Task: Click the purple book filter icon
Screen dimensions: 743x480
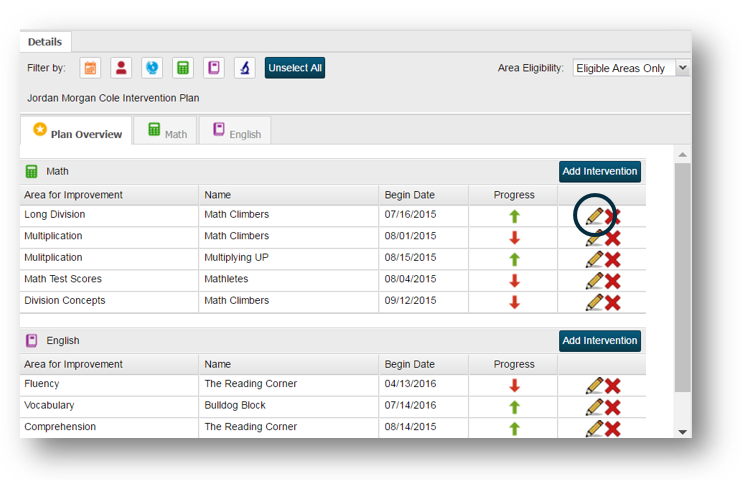Action: 213,68
